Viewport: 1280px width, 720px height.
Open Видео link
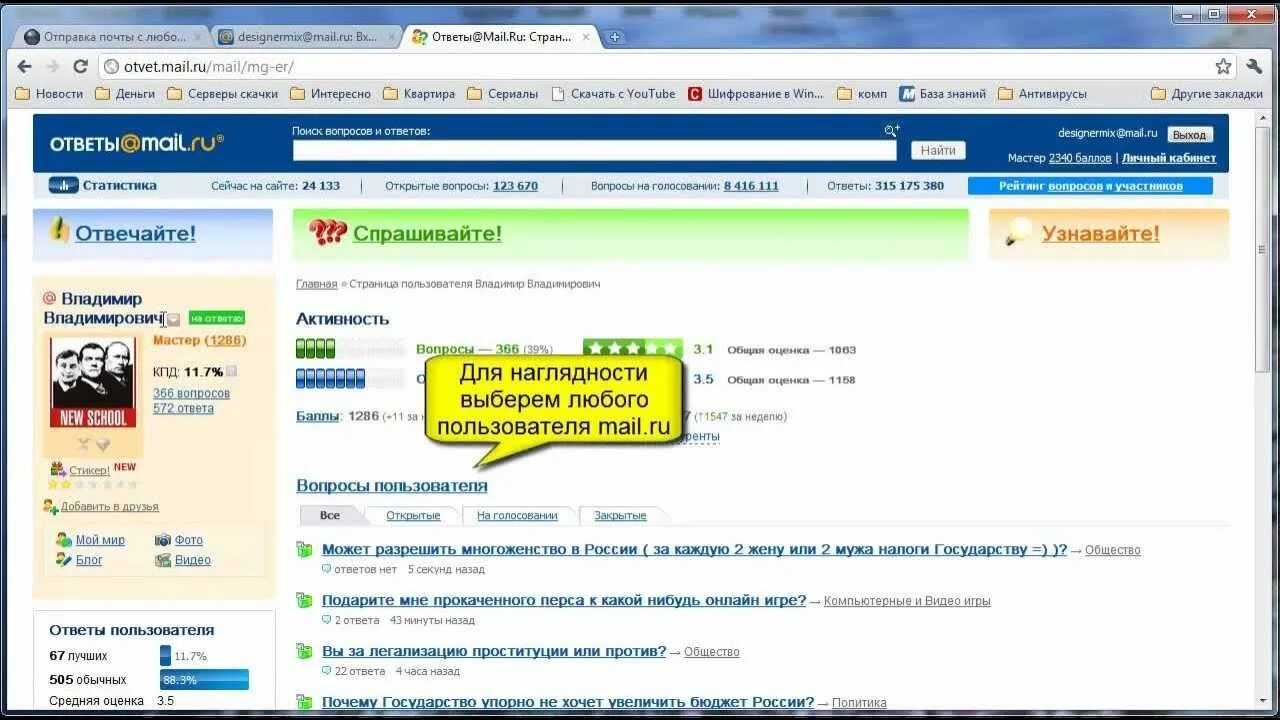click(x=193, y=560)
